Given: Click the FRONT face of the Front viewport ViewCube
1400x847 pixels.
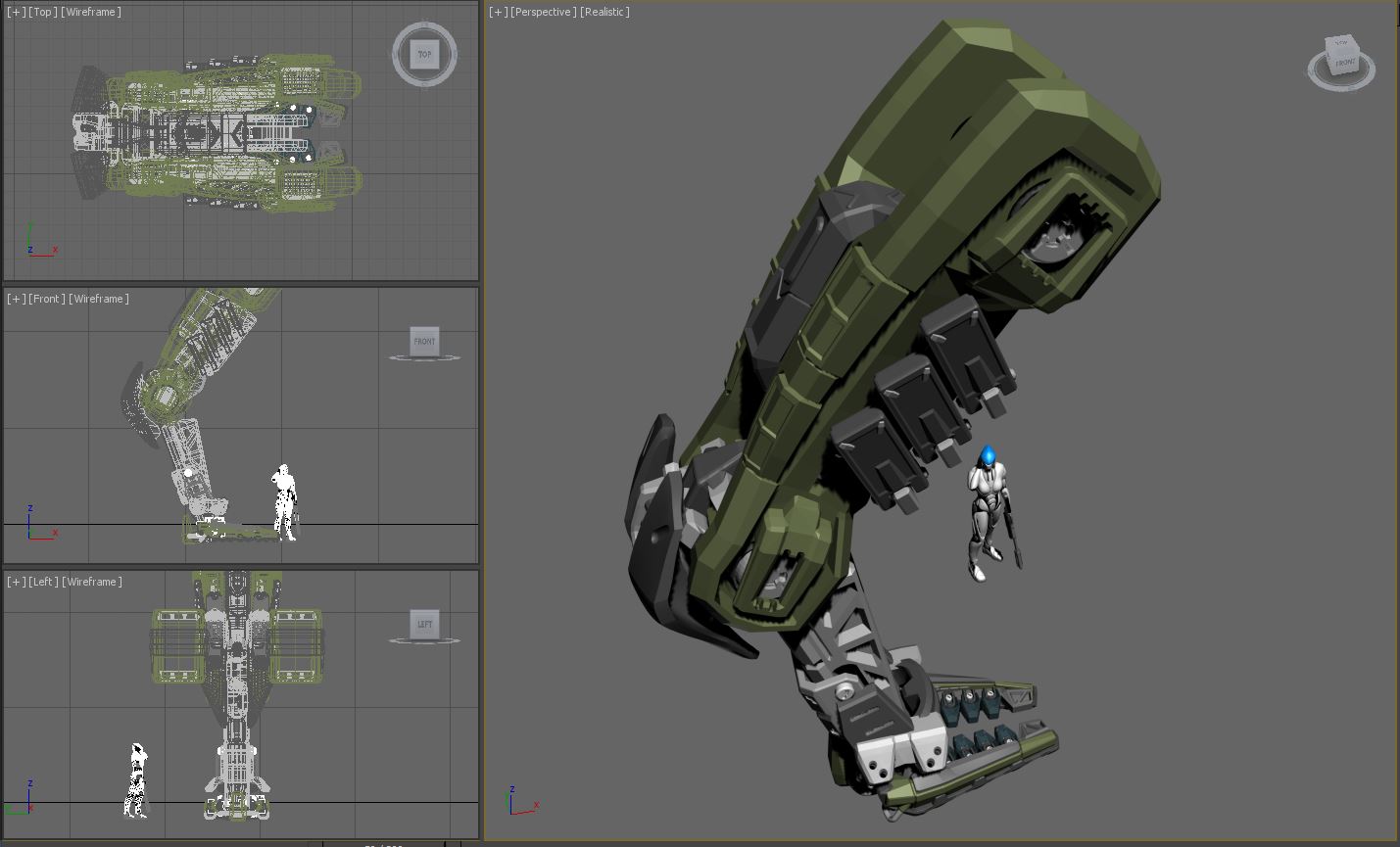Looking at the screenshot, I should click(424, 341).
